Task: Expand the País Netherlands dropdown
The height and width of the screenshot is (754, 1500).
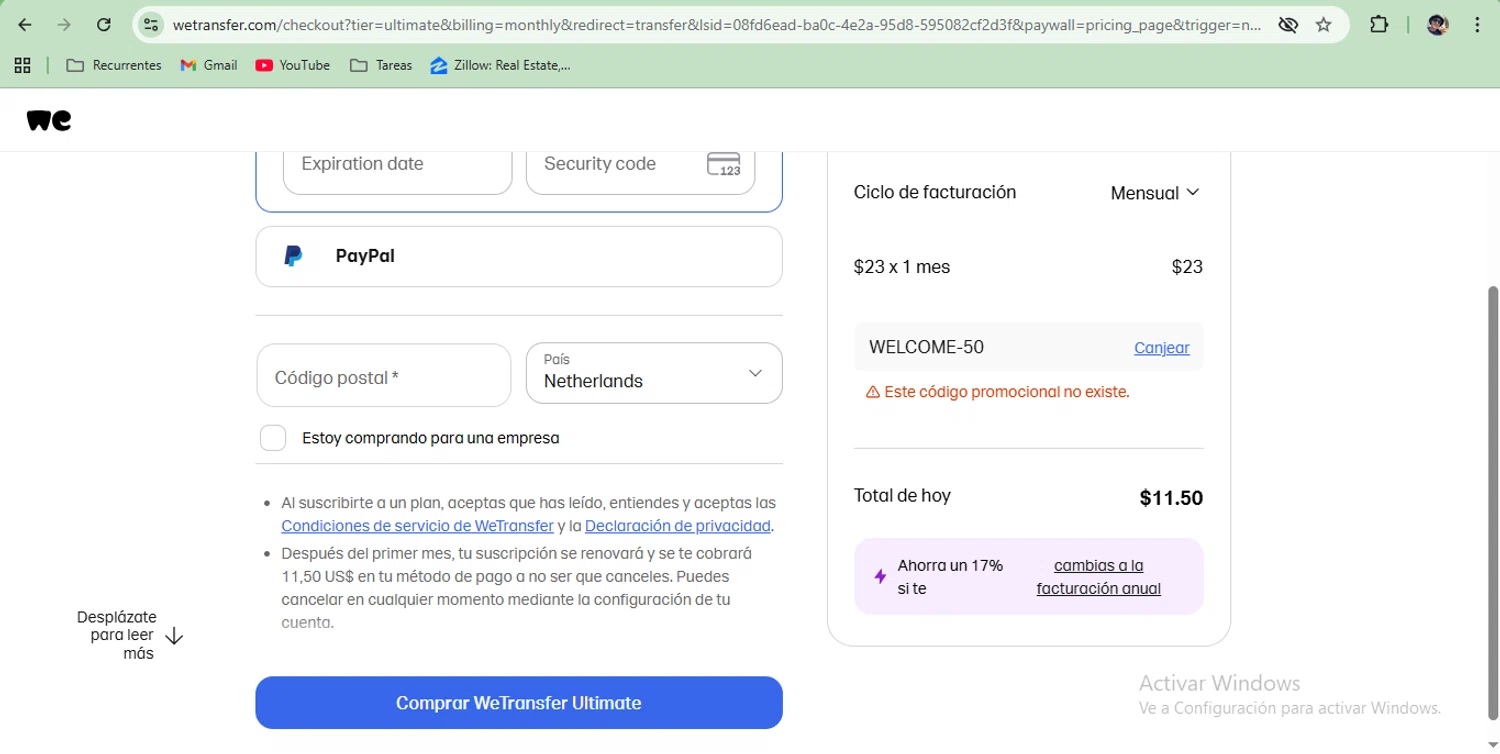Action: [654, 374]
